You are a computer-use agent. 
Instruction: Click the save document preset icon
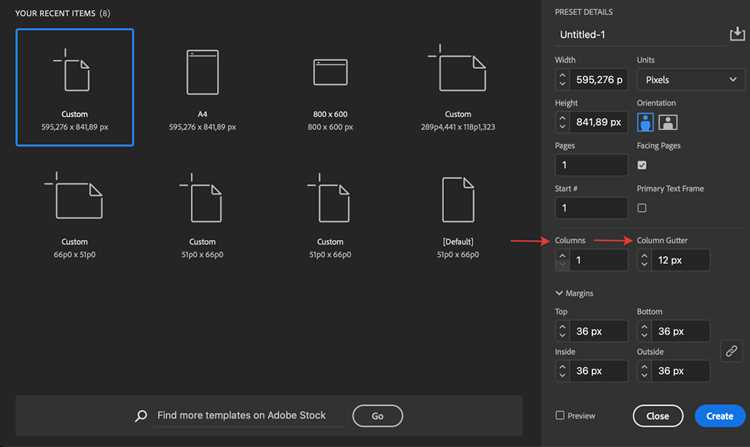[x=737, y=34]
